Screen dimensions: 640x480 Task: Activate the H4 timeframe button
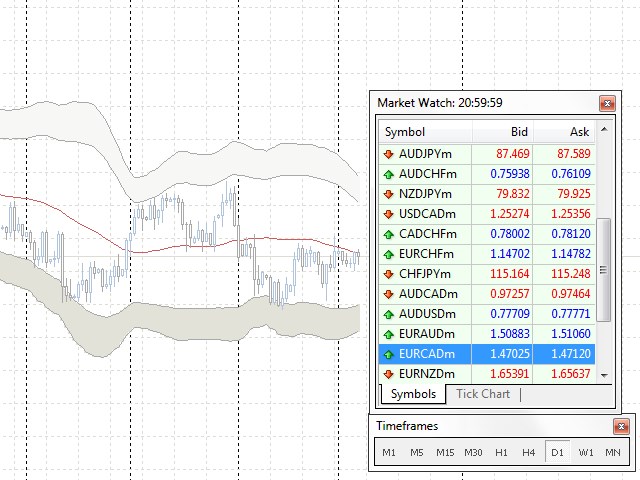coord(529,453)
